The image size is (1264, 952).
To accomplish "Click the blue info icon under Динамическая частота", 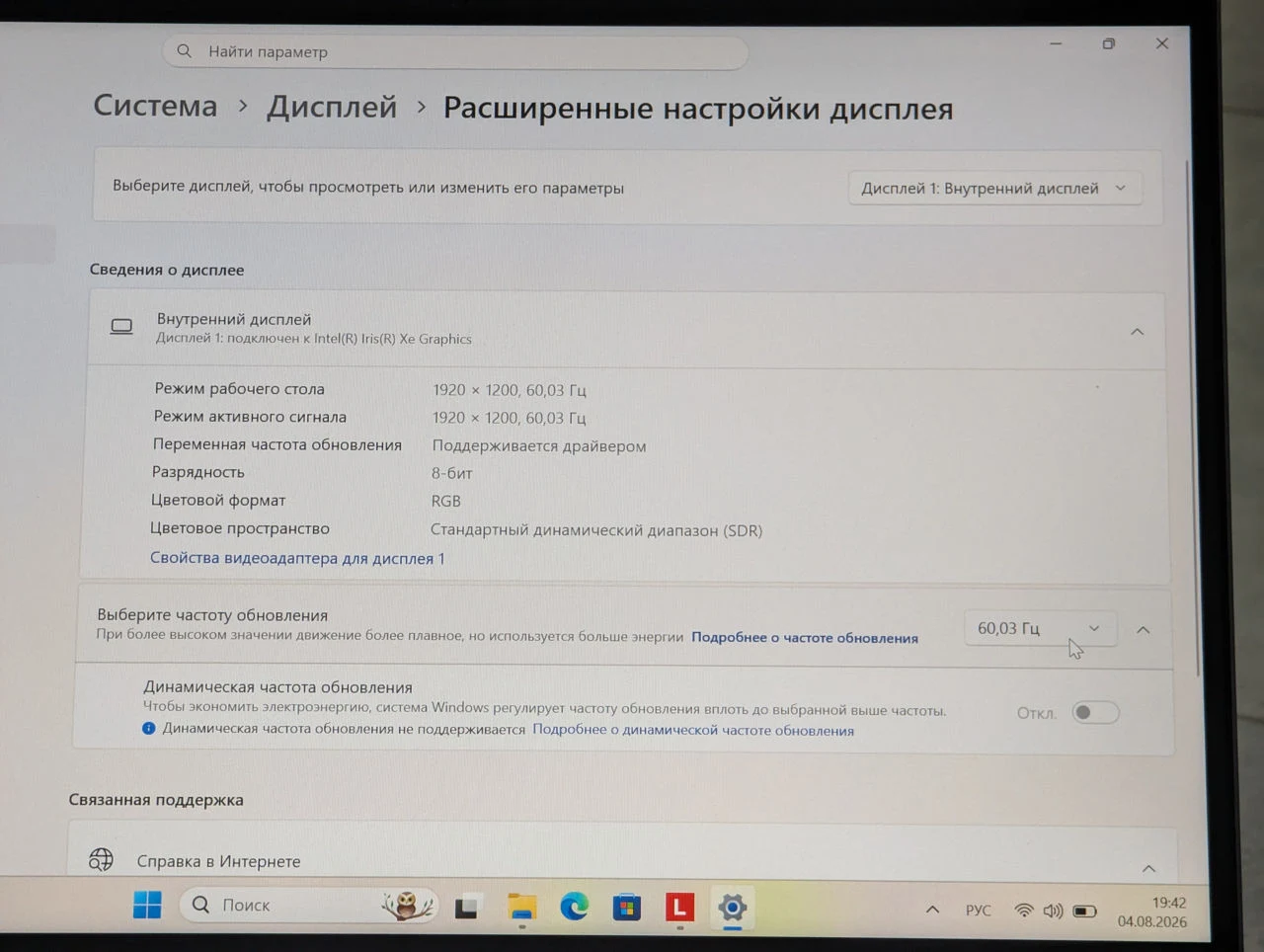I will 149,729.
